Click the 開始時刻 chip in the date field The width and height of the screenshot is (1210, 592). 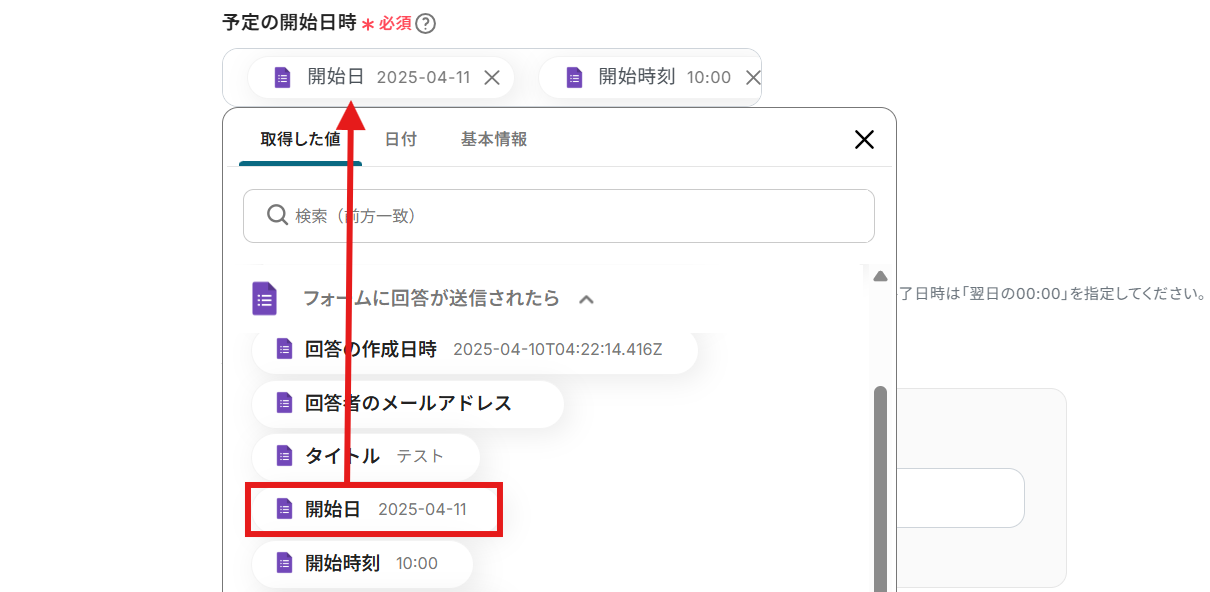point(650,77)
